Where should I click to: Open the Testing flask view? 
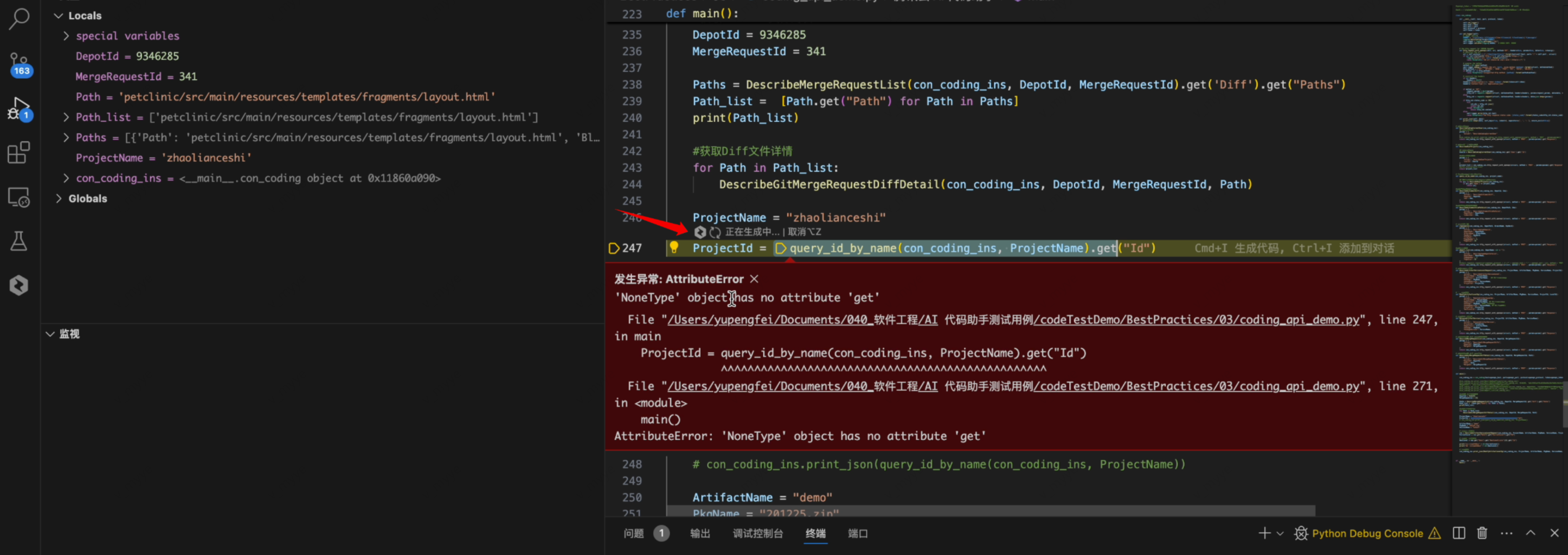(19, 242)
